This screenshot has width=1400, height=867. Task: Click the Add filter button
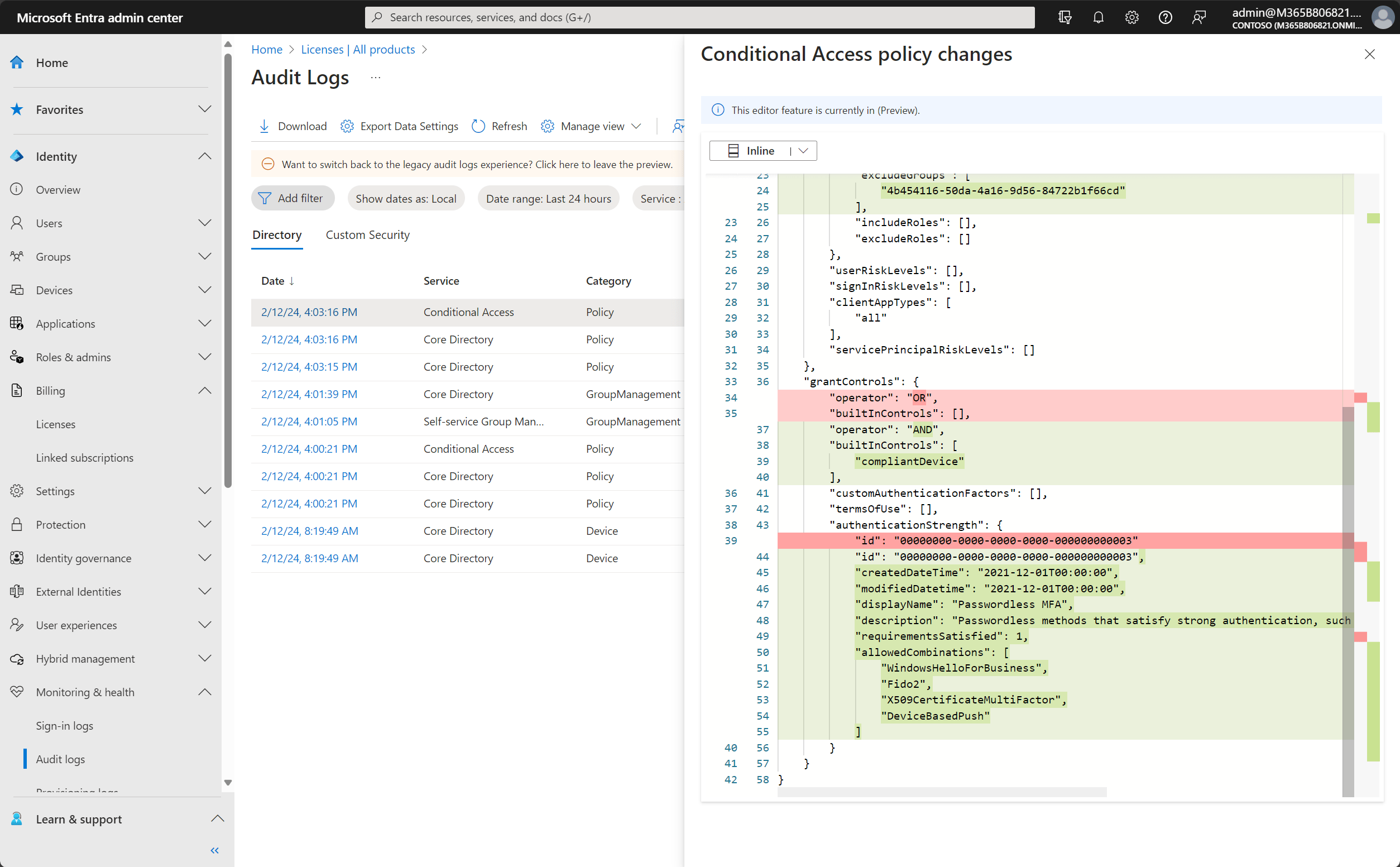pos(293,198)
